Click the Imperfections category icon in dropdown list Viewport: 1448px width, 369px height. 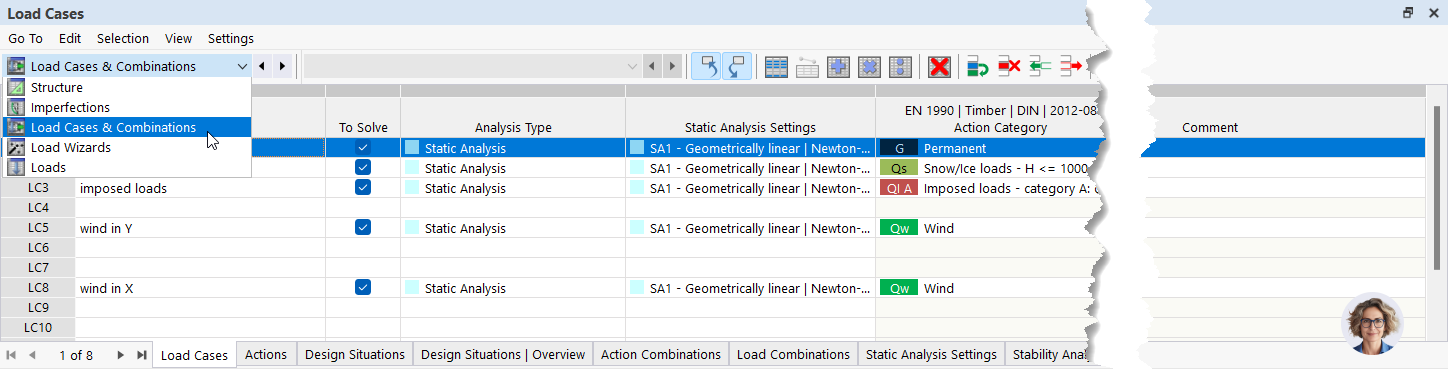[x=16, y=108]
